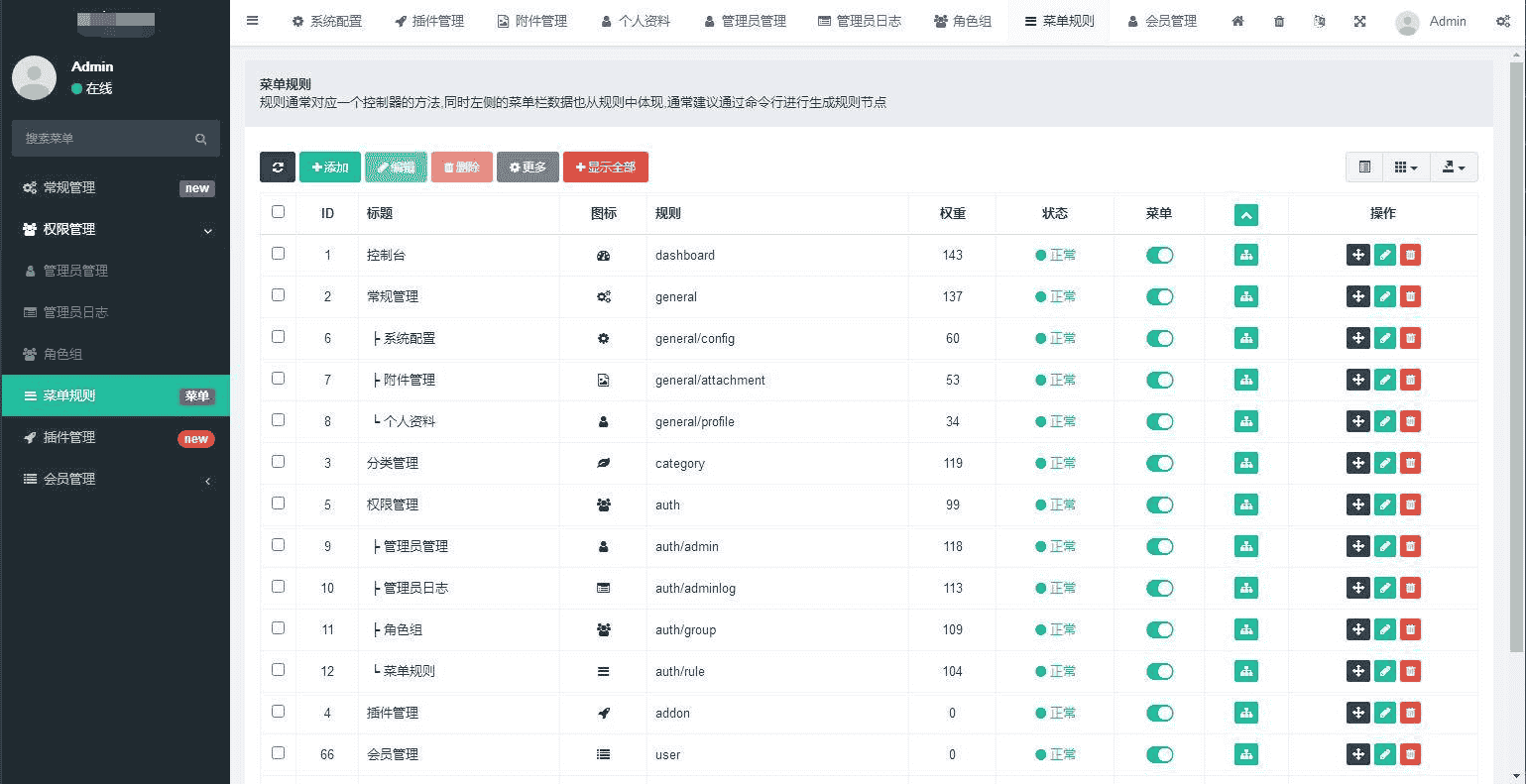
Task: Click the trash icon in top navigation bar
Action: tap(1279, 21)
